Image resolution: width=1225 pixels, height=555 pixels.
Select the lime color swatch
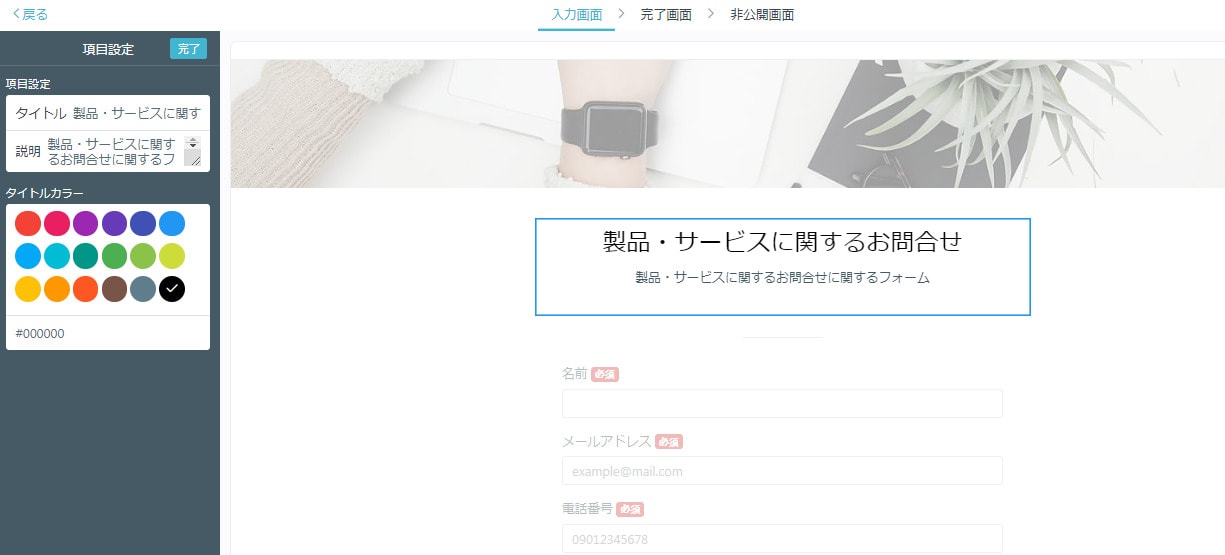click(172, 256)
